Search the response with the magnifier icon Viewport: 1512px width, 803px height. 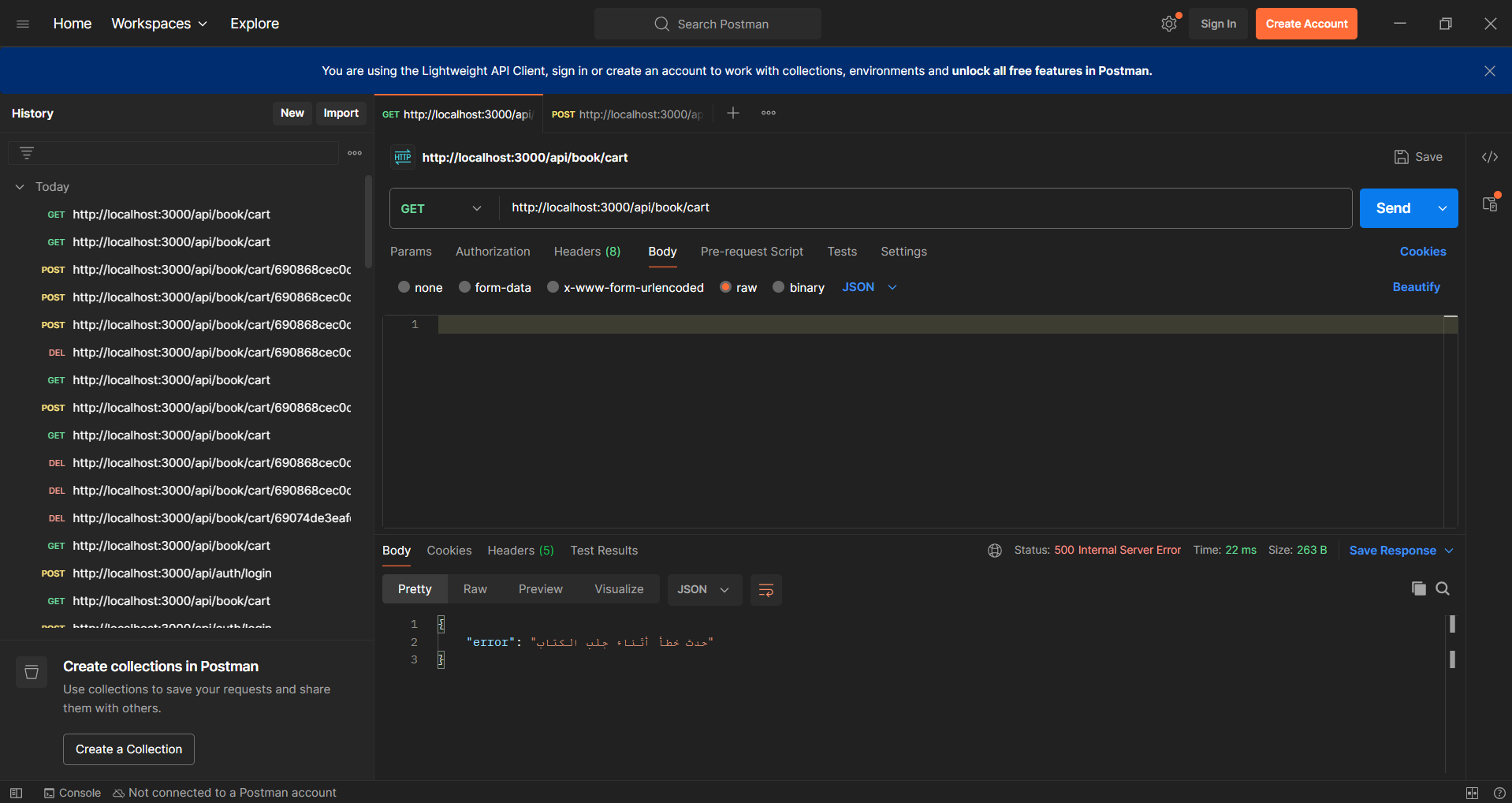click(x=1443, y=588)
